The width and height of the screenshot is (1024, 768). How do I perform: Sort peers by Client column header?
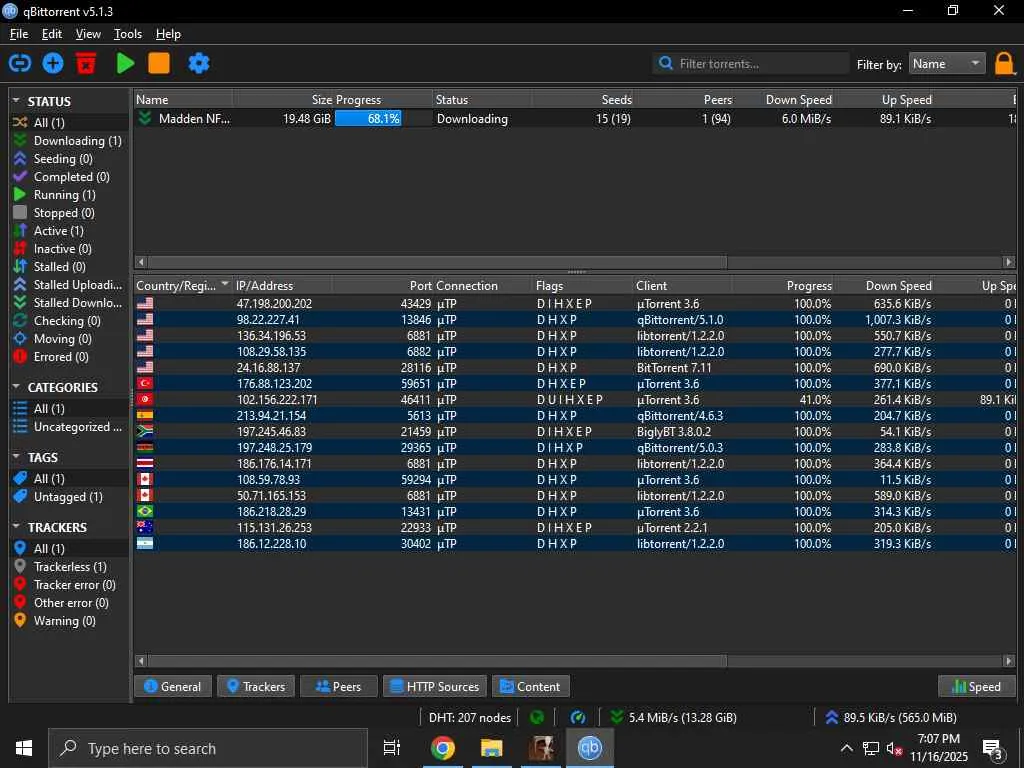pyautogui.click(x=682, y=285)
